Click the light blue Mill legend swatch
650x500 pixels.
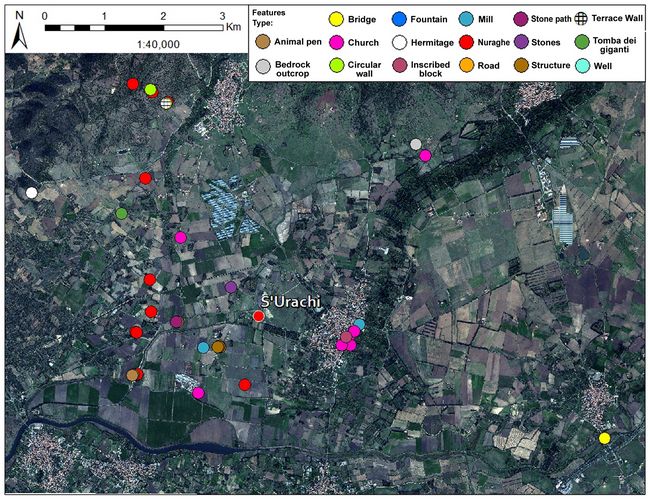[x=466, y=19]
